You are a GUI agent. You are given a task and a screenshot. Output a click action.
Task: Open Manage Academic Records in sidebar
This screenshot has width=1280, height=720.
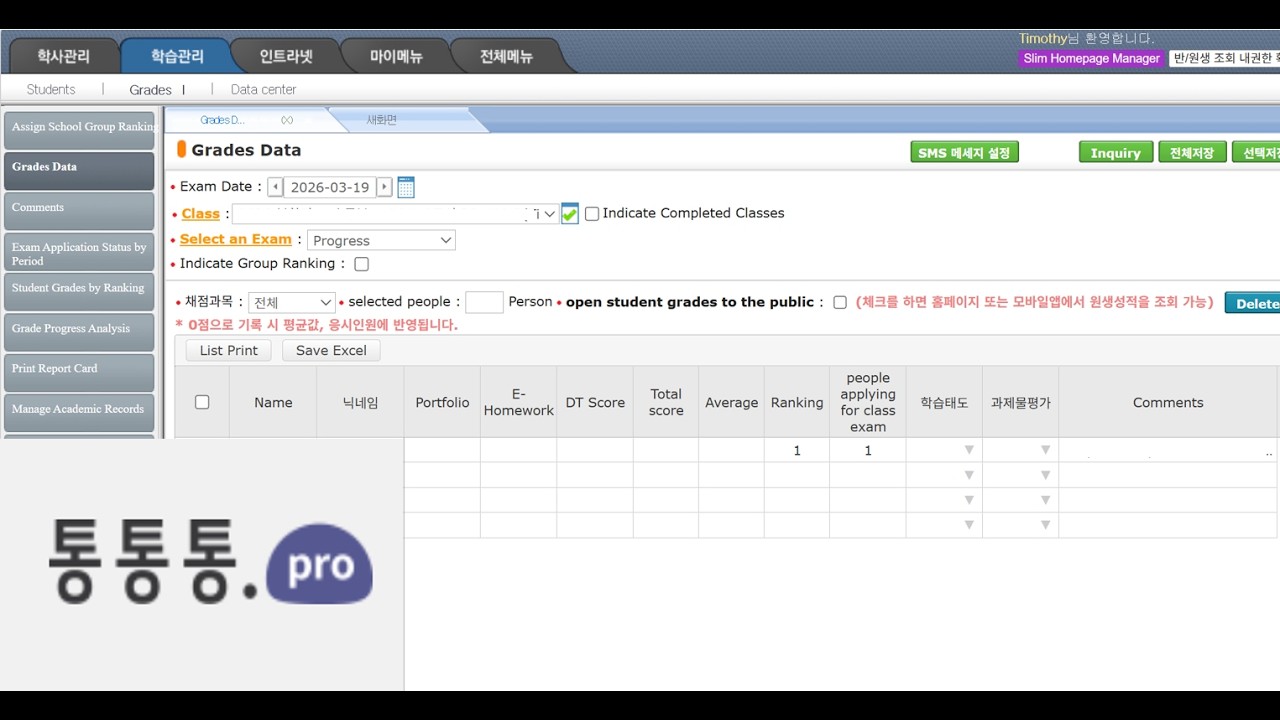pyautogui.click(x=79, y=412)
